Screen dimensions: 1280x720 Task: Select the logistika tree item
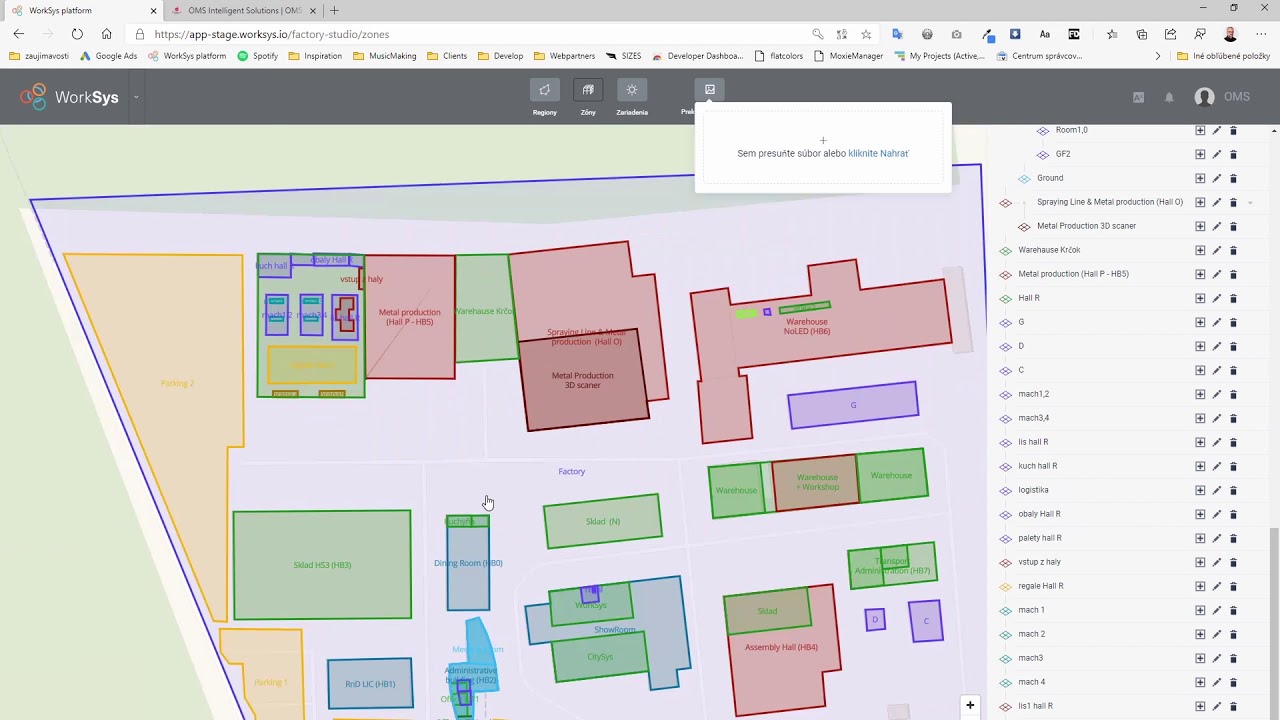pyautogui.click(x=1033, y=490)
